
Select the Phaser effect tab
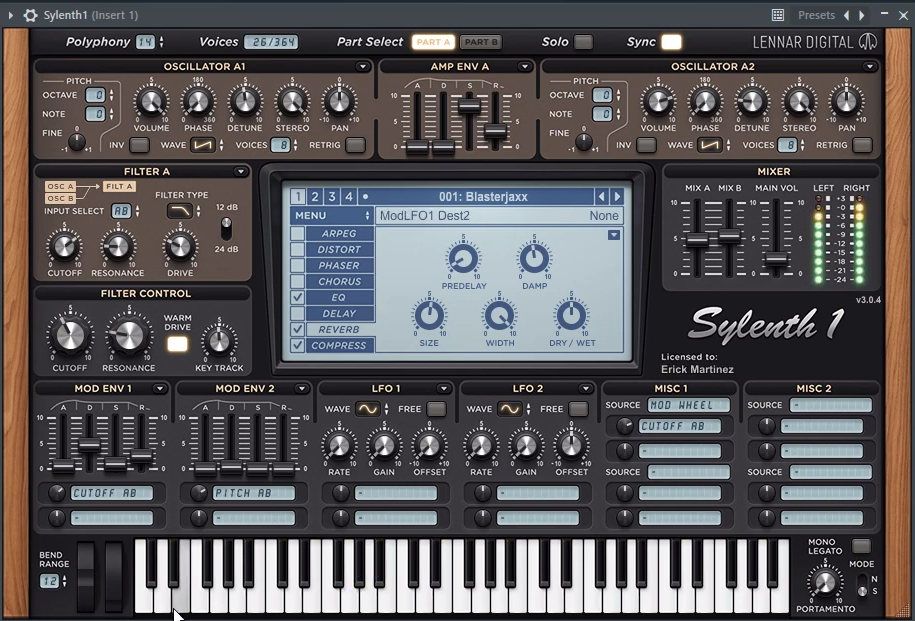pos(339,266)
